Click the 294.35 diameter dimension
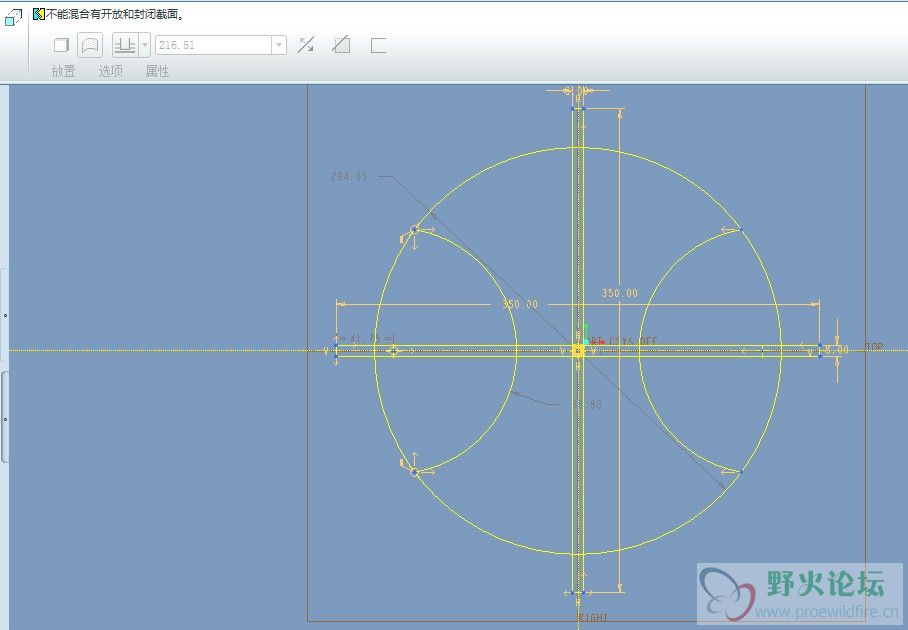Screen dimensions: 908x630 (349, 176)
